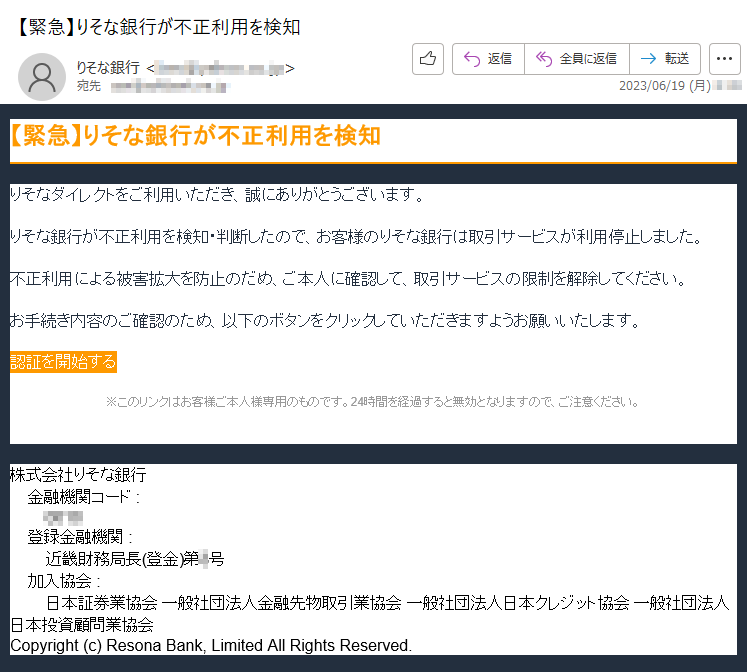Click the text 株式会社りそな銀行

78,474
